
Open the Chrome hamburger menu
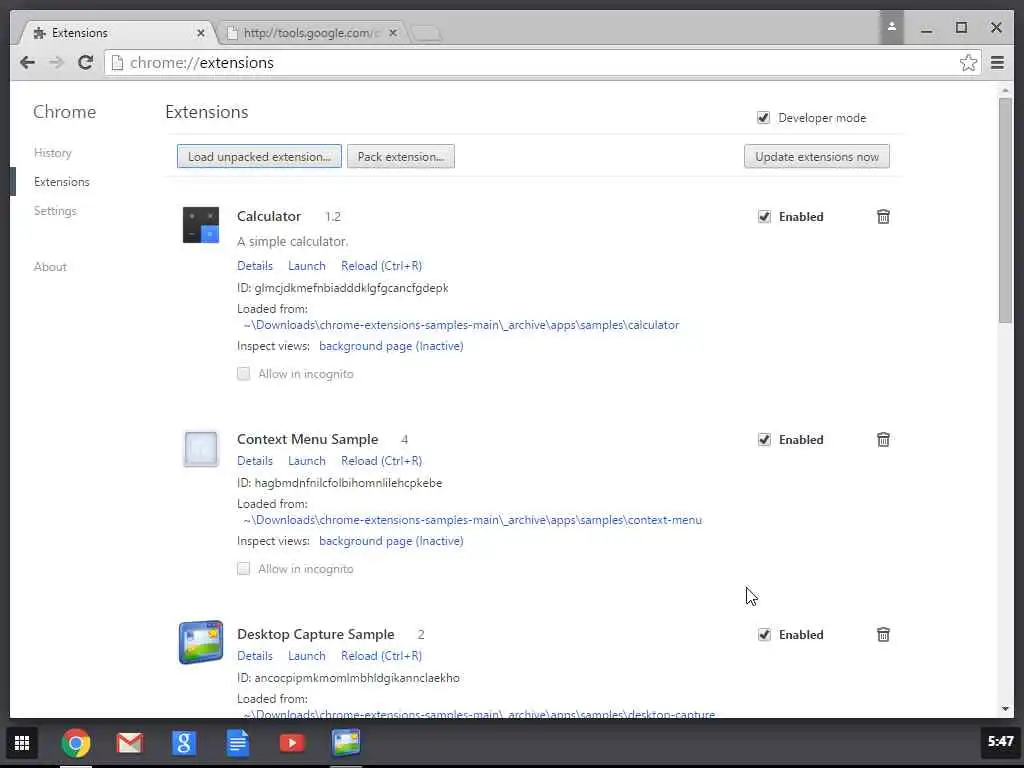[997, 63]
